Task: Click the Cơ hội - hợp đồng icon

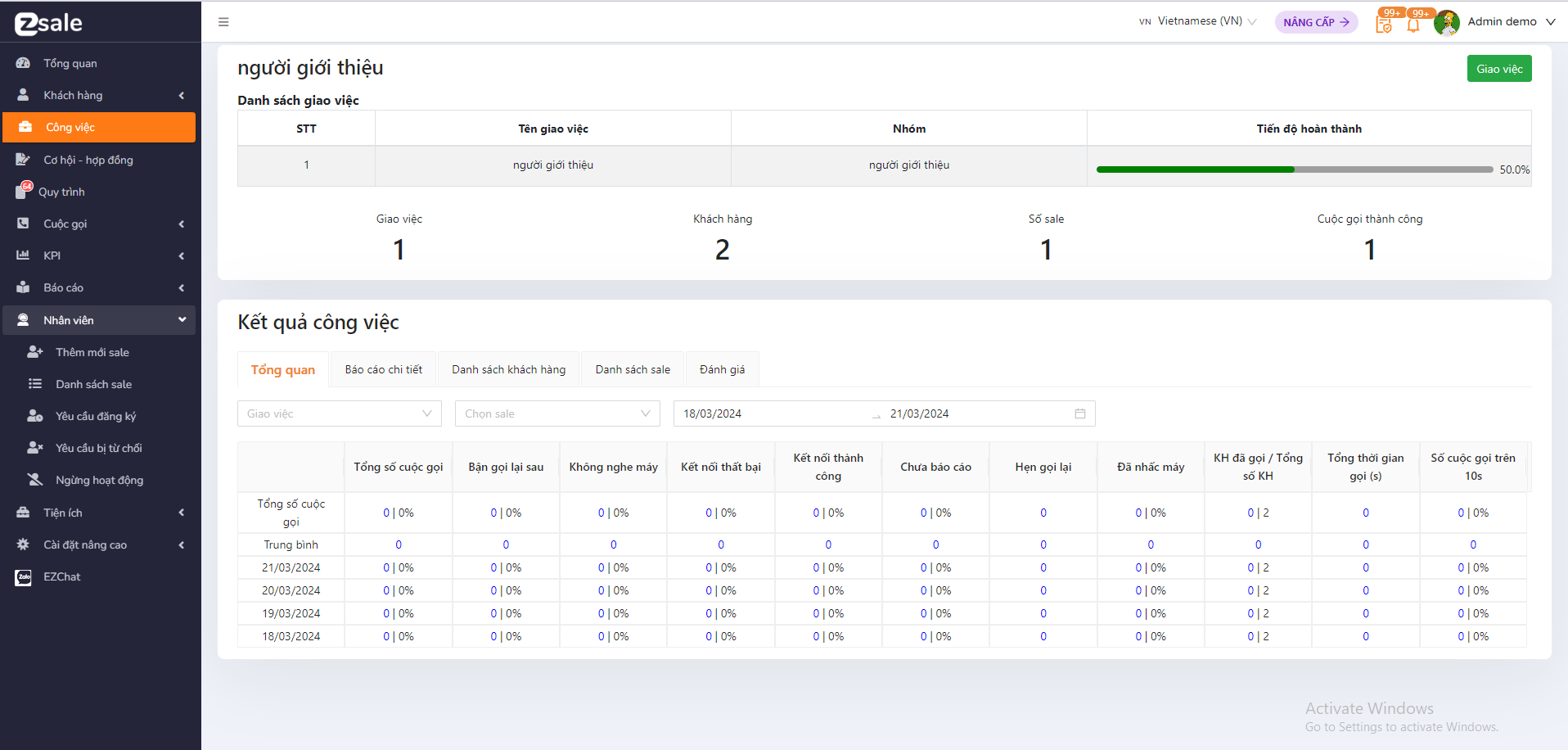Action: click(x=23, y=160)
